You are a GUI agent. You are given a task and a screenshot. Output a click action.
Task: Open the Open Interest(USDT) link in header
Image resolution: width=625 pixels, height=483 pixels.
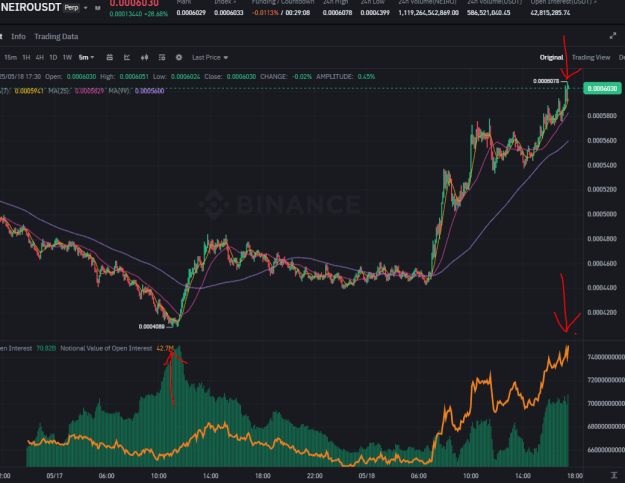[x=563, y=2]
